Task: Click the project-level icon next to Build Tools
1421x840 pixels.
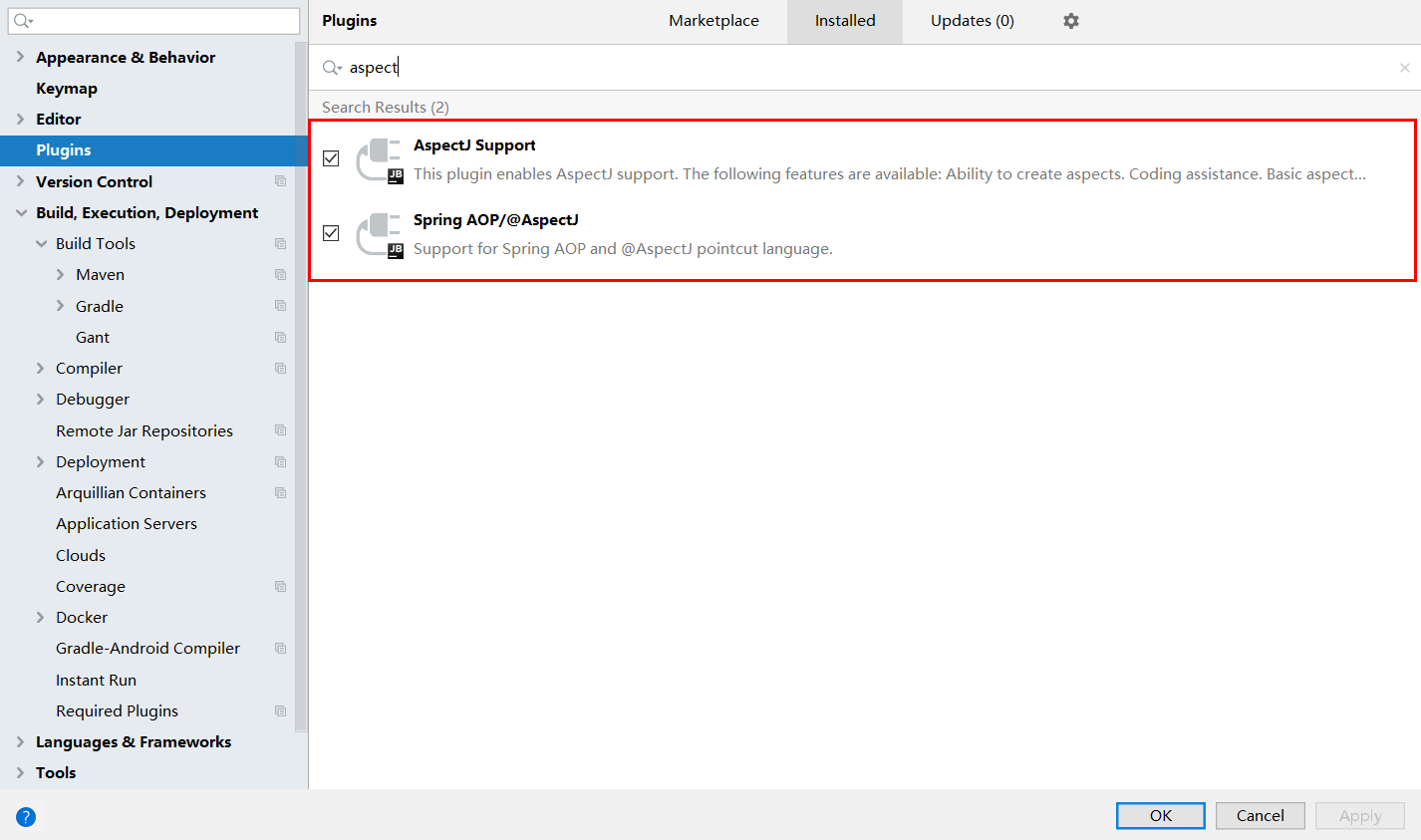Action: [x=280, y=244]
